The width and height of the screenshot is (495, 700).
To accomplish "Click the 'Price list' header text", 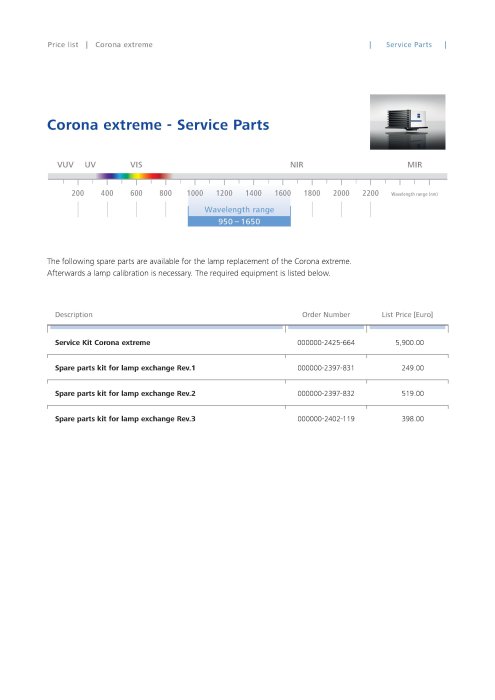I will (x=62, y=45).
